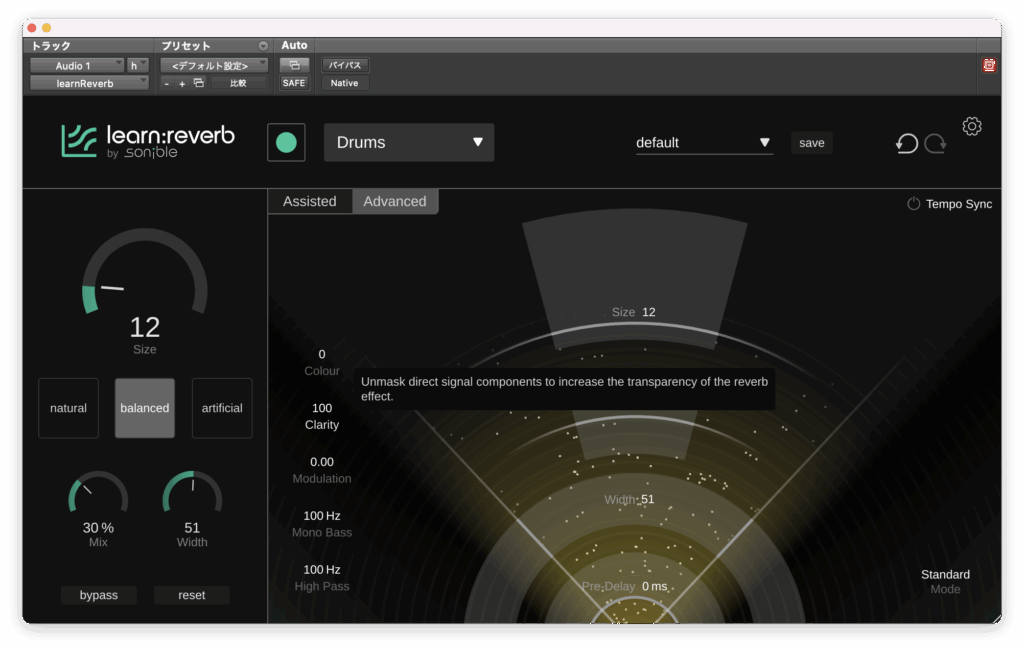Open the Drums profile dropdown
The width and height of the screenshot is (1024, 650).
pyautogui.click(x=409, y=142)
